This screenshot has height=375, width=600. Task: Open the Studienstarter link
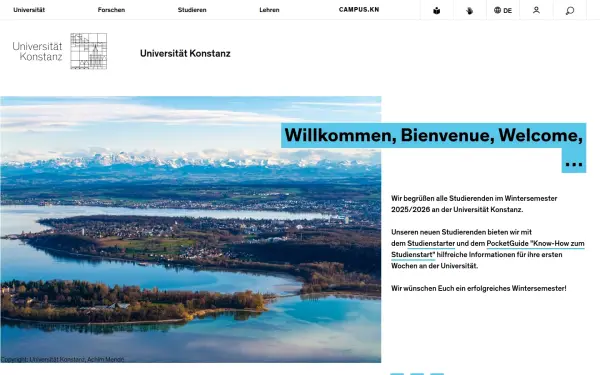431,243
